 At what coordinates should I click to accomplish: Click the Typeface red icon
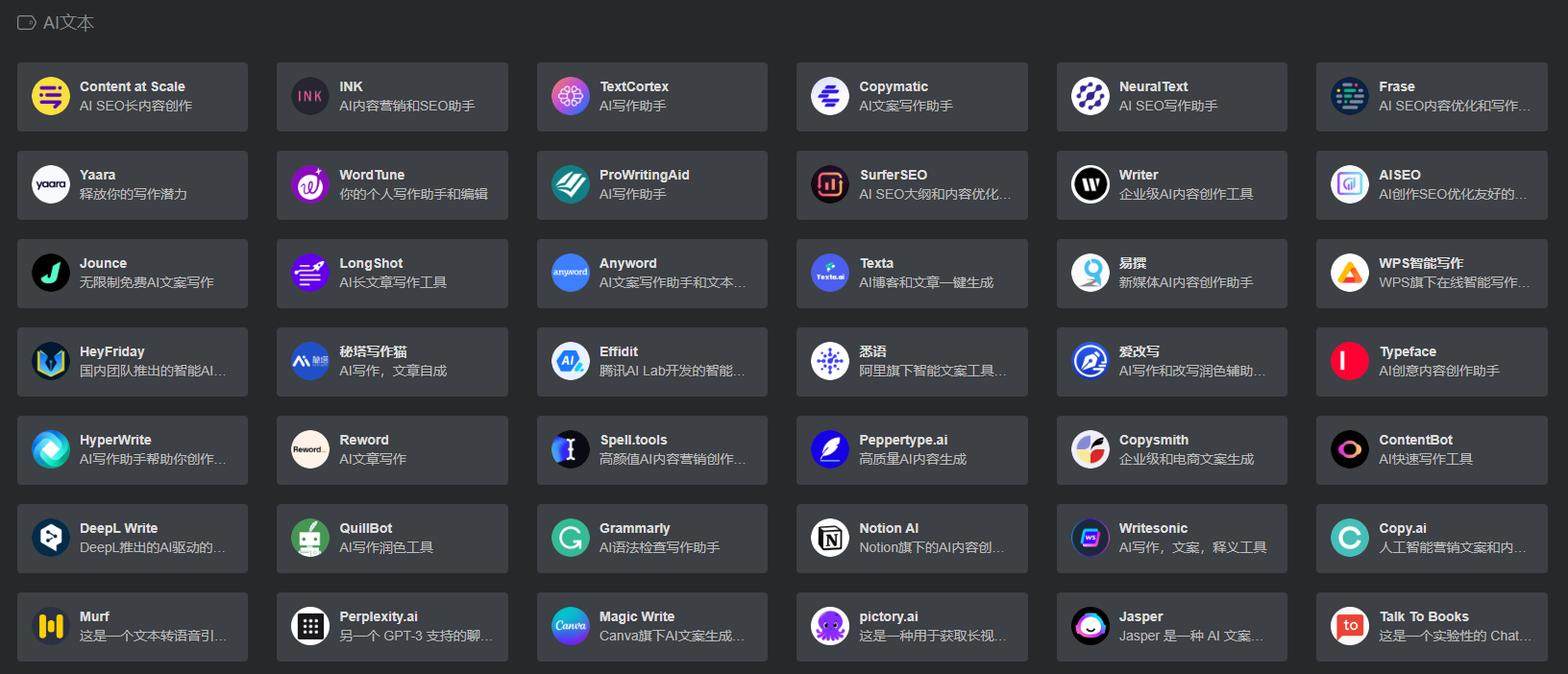coord(1350,362)
